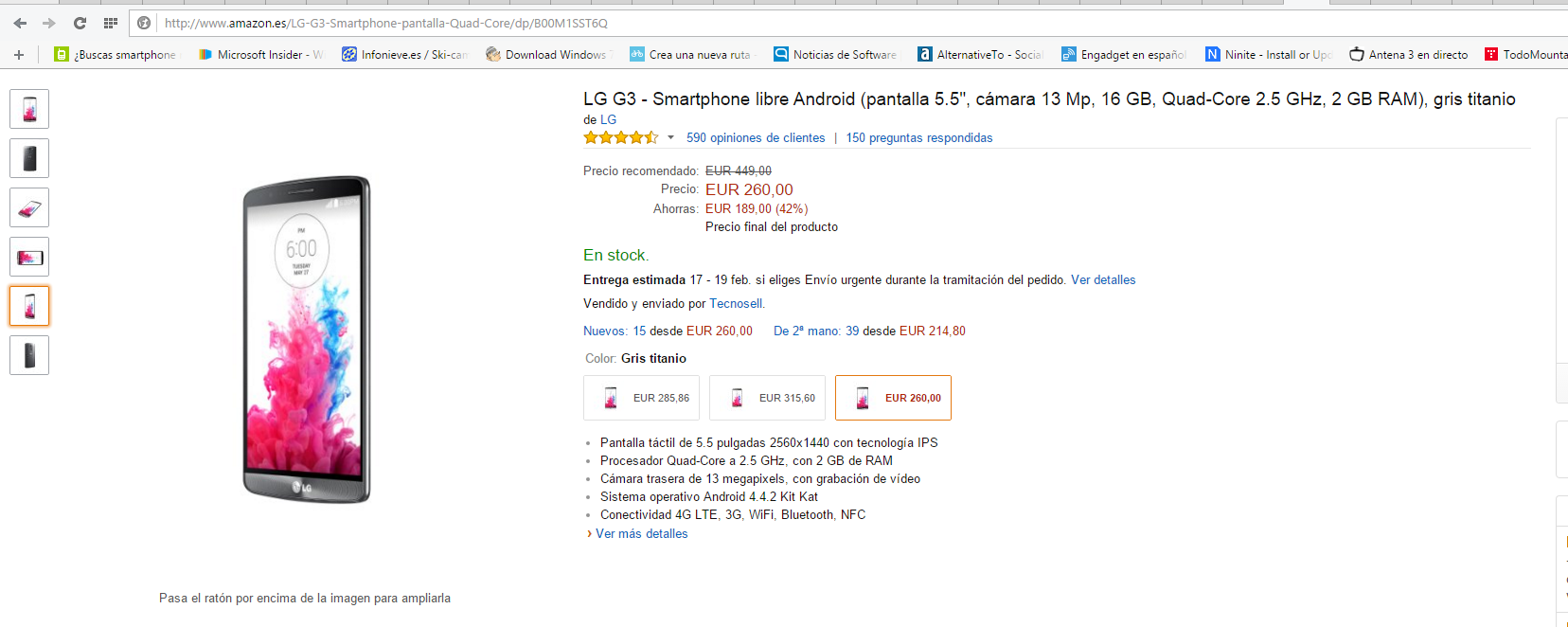Click the site info icon in address bar
Image resolution: width=1568 pixels, height=627 pixels.
coord(144,23)
